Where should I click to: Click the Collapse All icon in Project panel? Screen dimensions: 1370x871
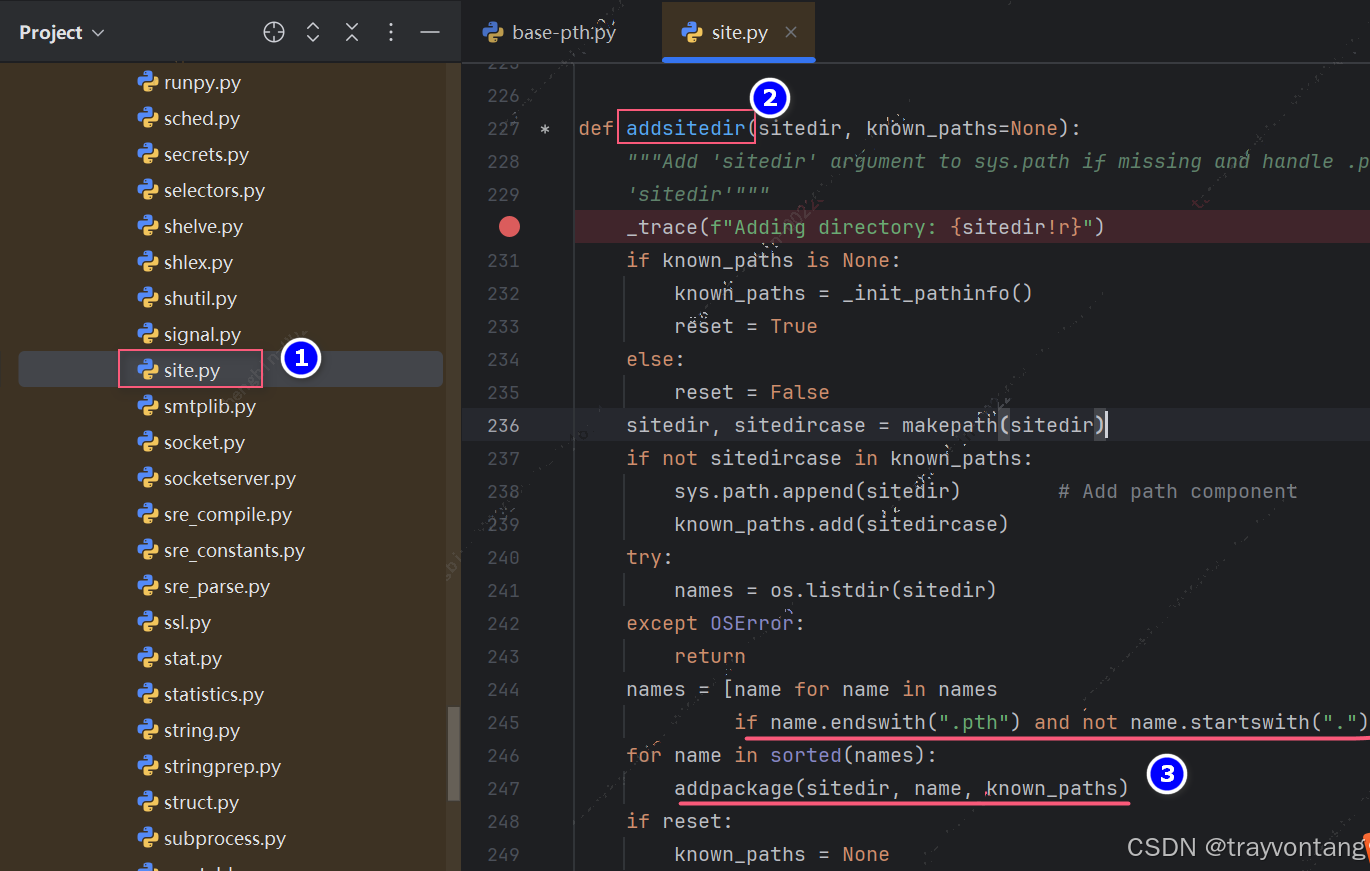[x=352, y=32]
